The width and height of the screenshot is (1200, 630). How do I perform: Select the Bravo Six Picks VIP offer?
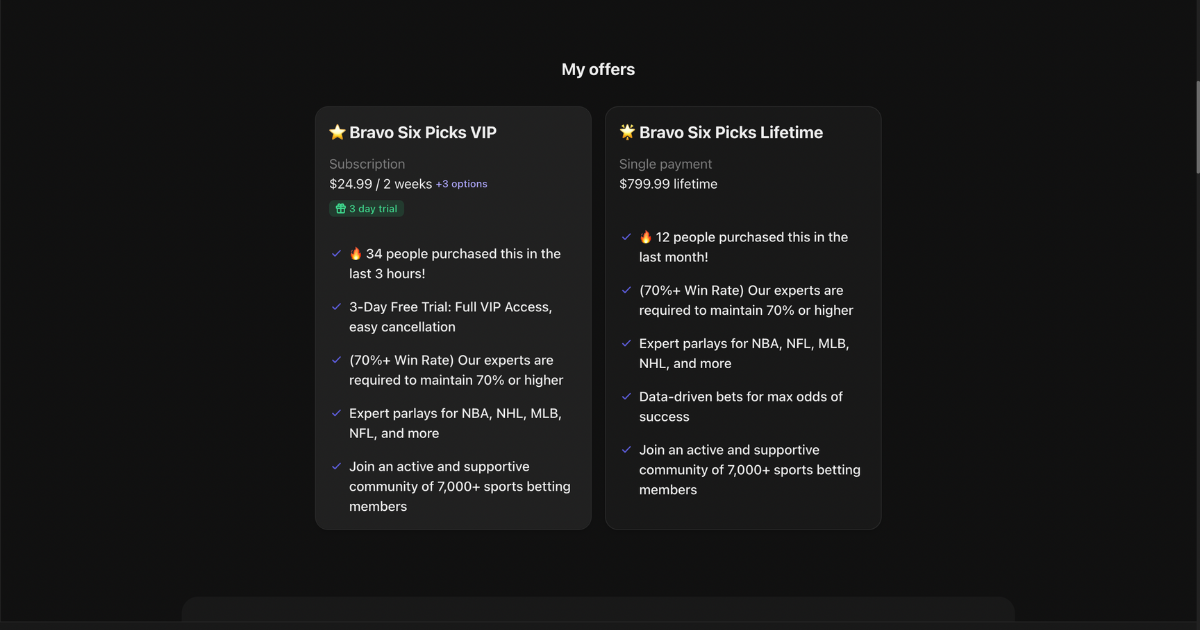point(453,131)
